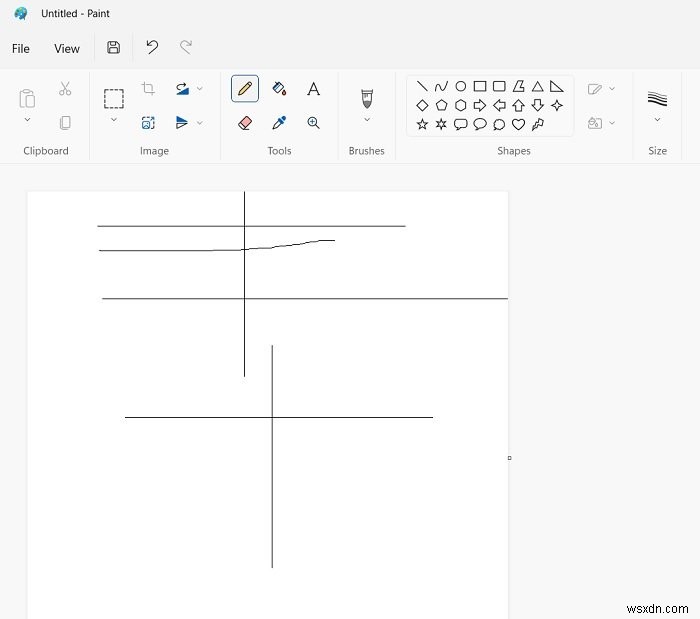
Task: Select the Color picker eyedropper
Action: tap(279, 123)
